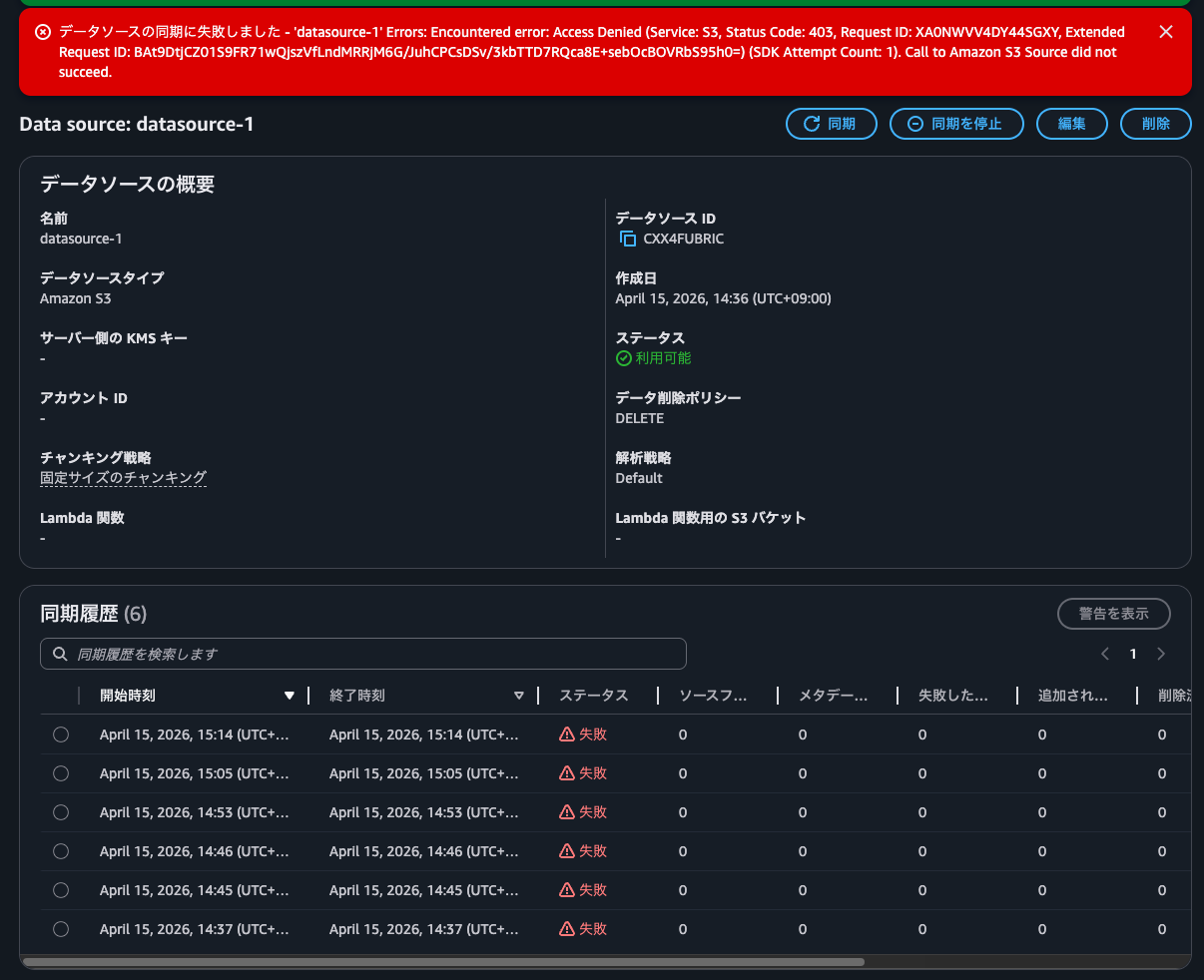Select the radio button for the 14:46 sync
This screenshot has height=980, width=1204.
(x=60, y=850)
